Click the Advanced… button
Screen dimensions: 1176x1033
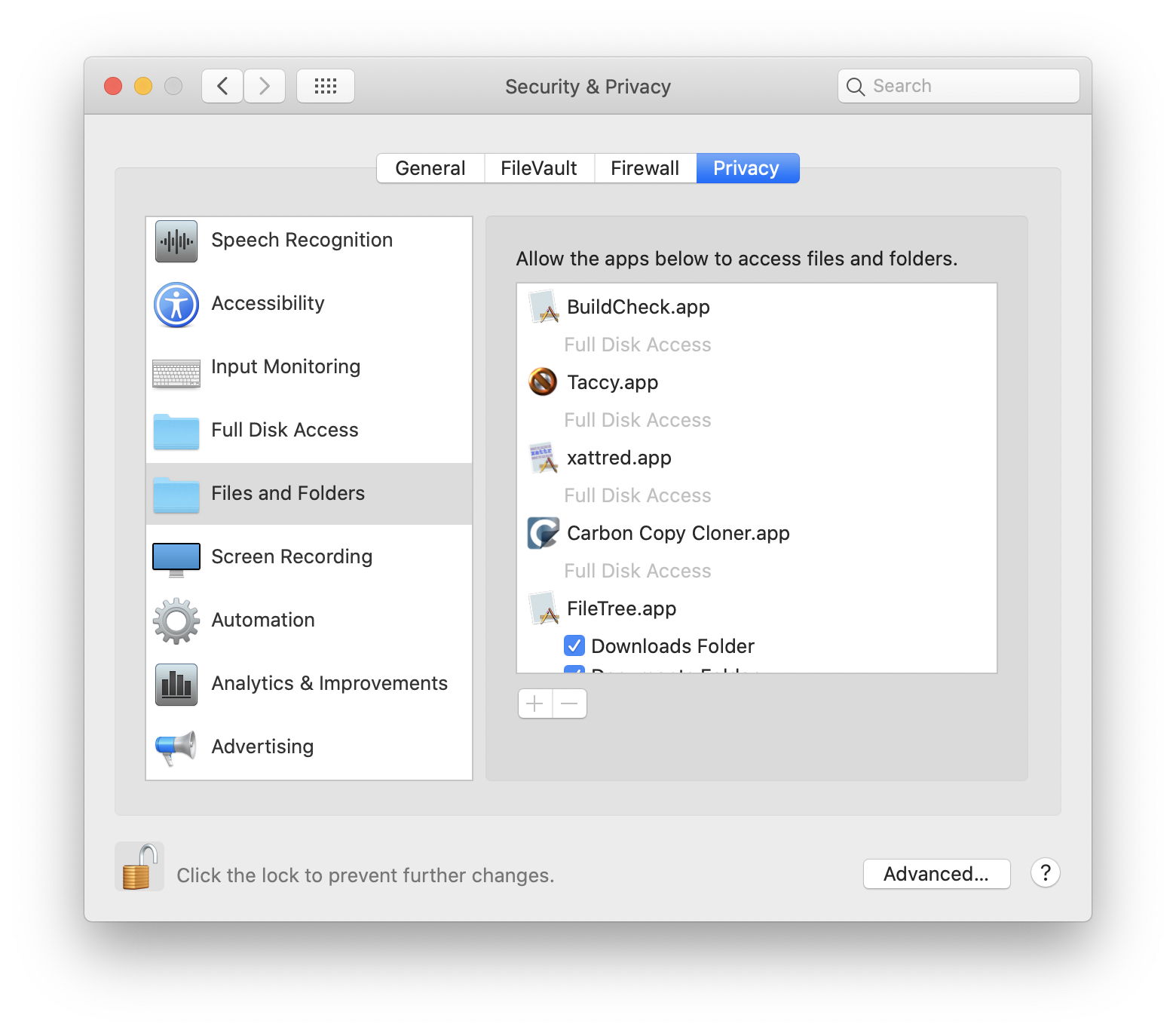tap(936, 874)
